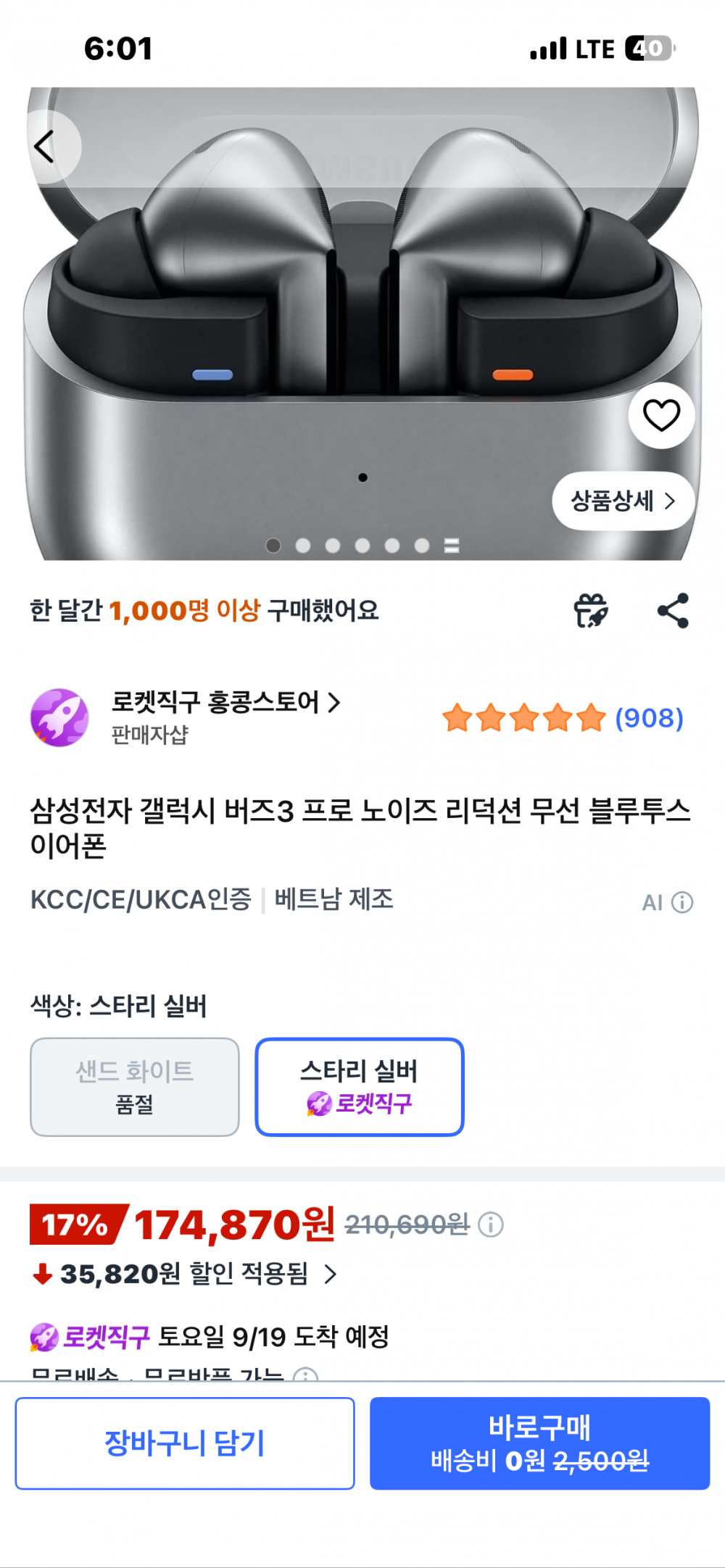
Task: Open 로켓직구 홍콩스토어 seller page chevron
Action: tap(333, 702)
